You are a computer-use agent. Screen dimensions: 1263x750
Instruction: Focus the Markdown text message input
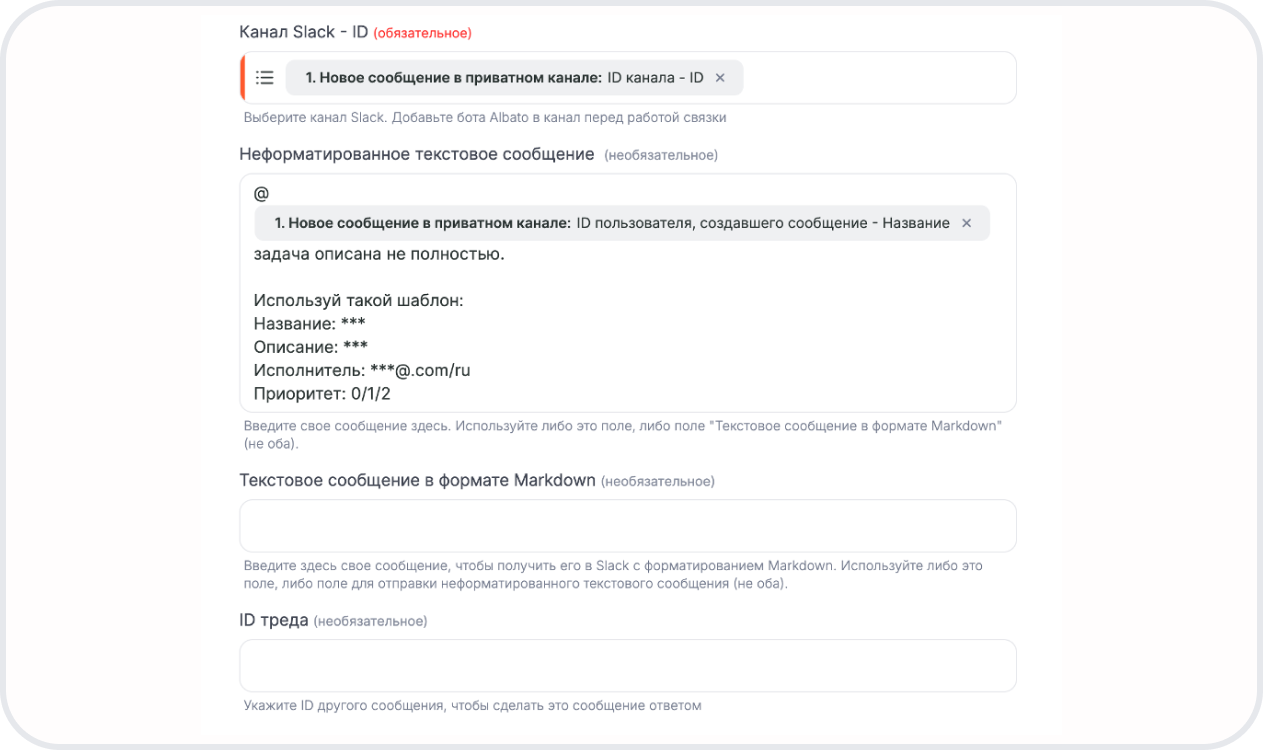[x=628, y=526]
